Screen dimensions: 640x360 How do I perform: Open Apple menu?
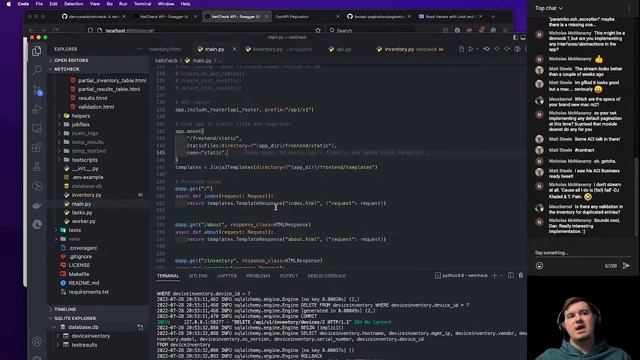(9, 4)
